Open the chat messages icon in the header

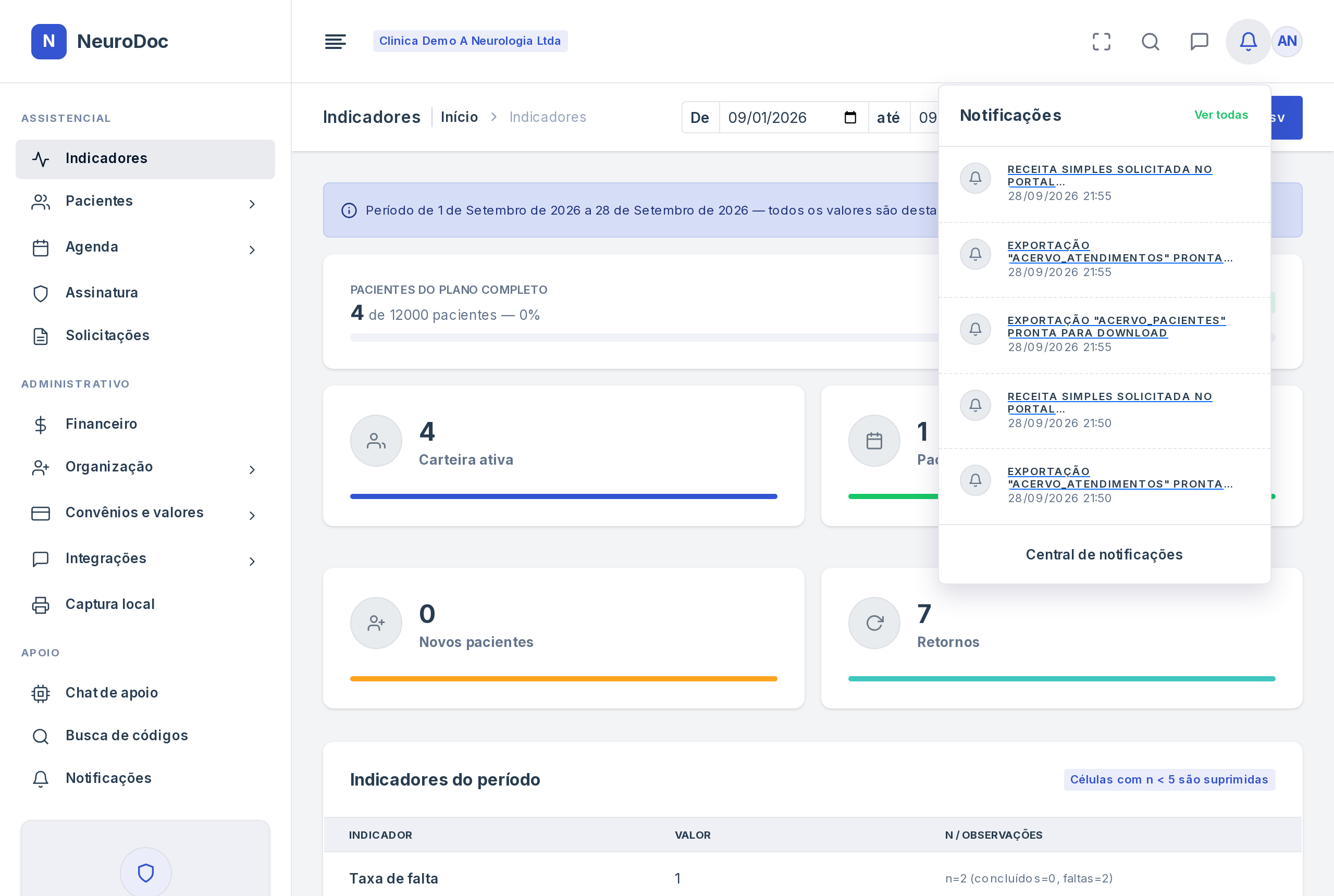click(1199, 41)
